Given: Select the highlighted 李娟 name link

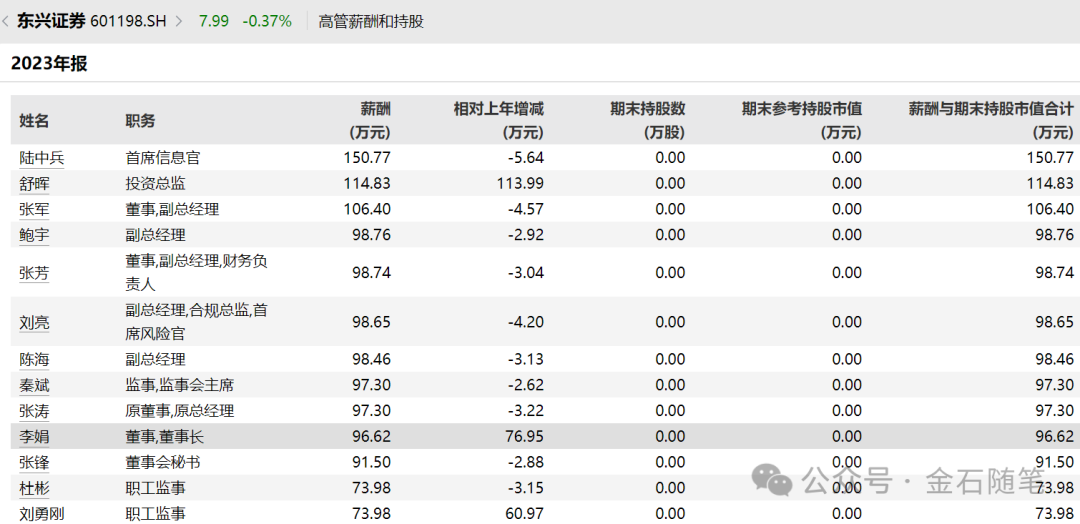Looking at the screenshot, I should coord(34,437).
